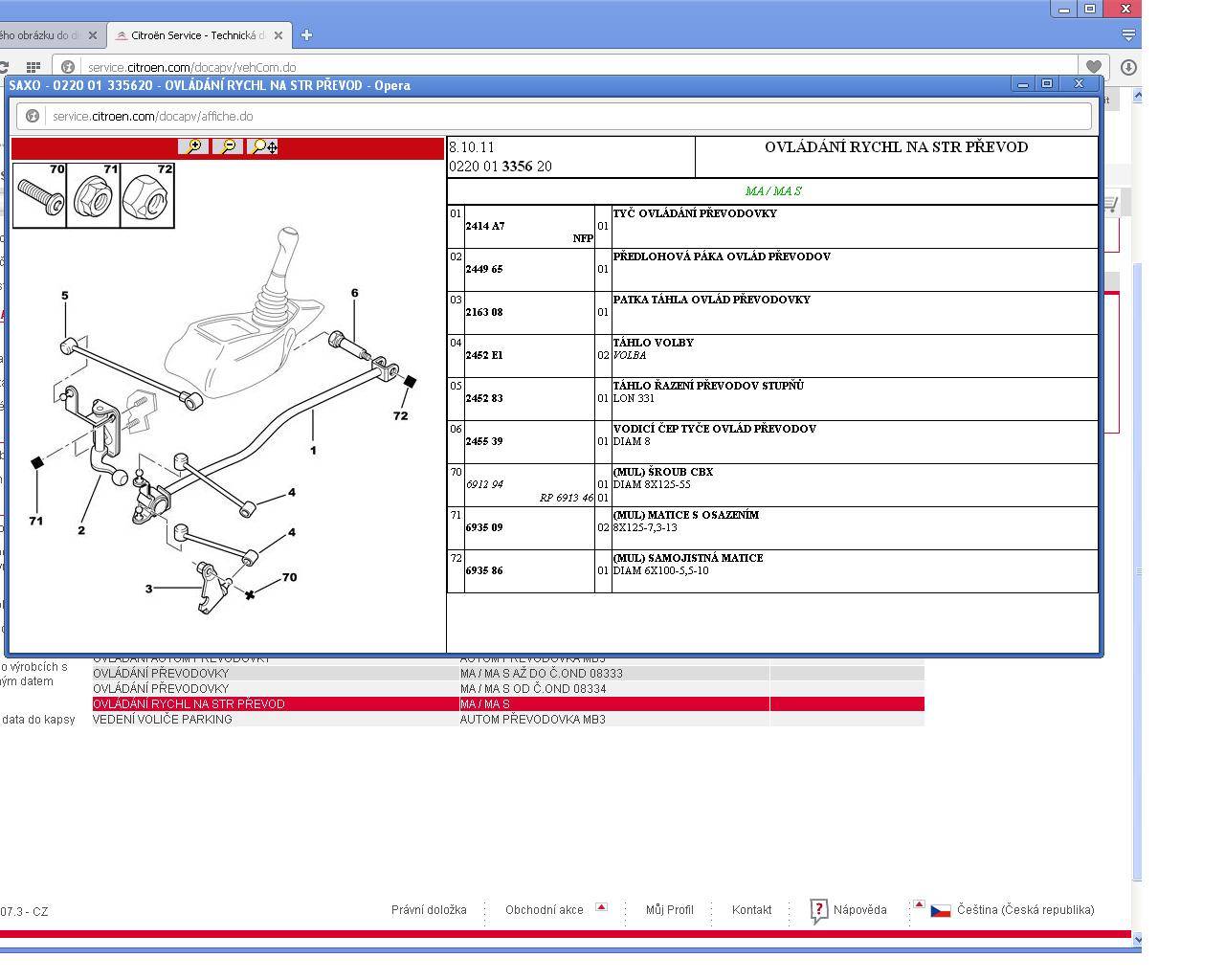1225x980 pixels.
Task: Expand the red arrow next to Obchodní akce
Action: click(x=601, y=906)
